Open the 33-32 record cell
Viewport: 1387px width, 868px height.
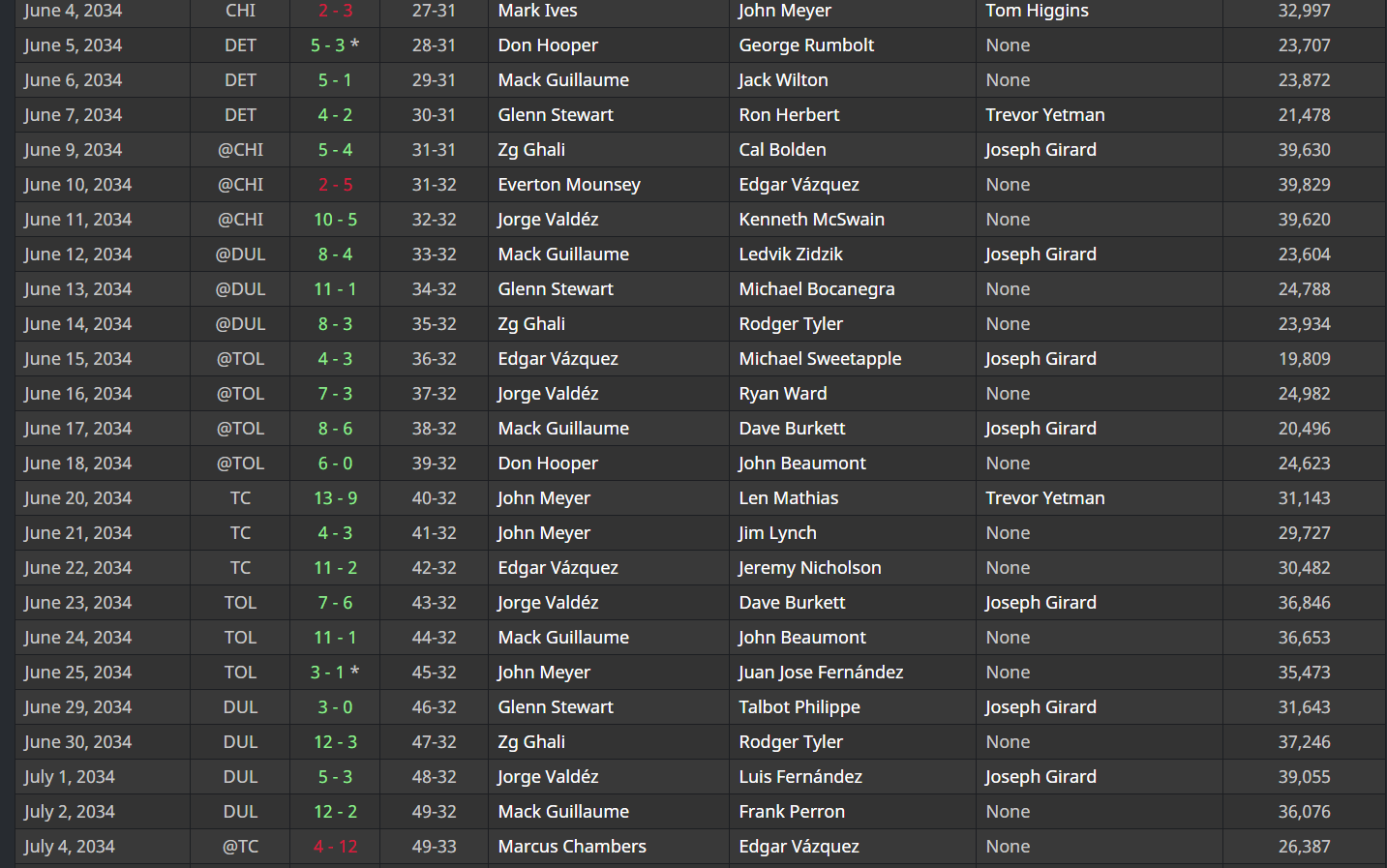pos(434,254)
